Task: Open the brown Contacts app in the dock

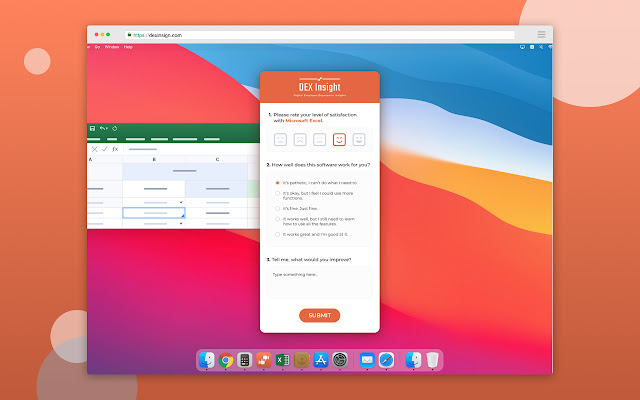Action: click(x=302, y=360)
